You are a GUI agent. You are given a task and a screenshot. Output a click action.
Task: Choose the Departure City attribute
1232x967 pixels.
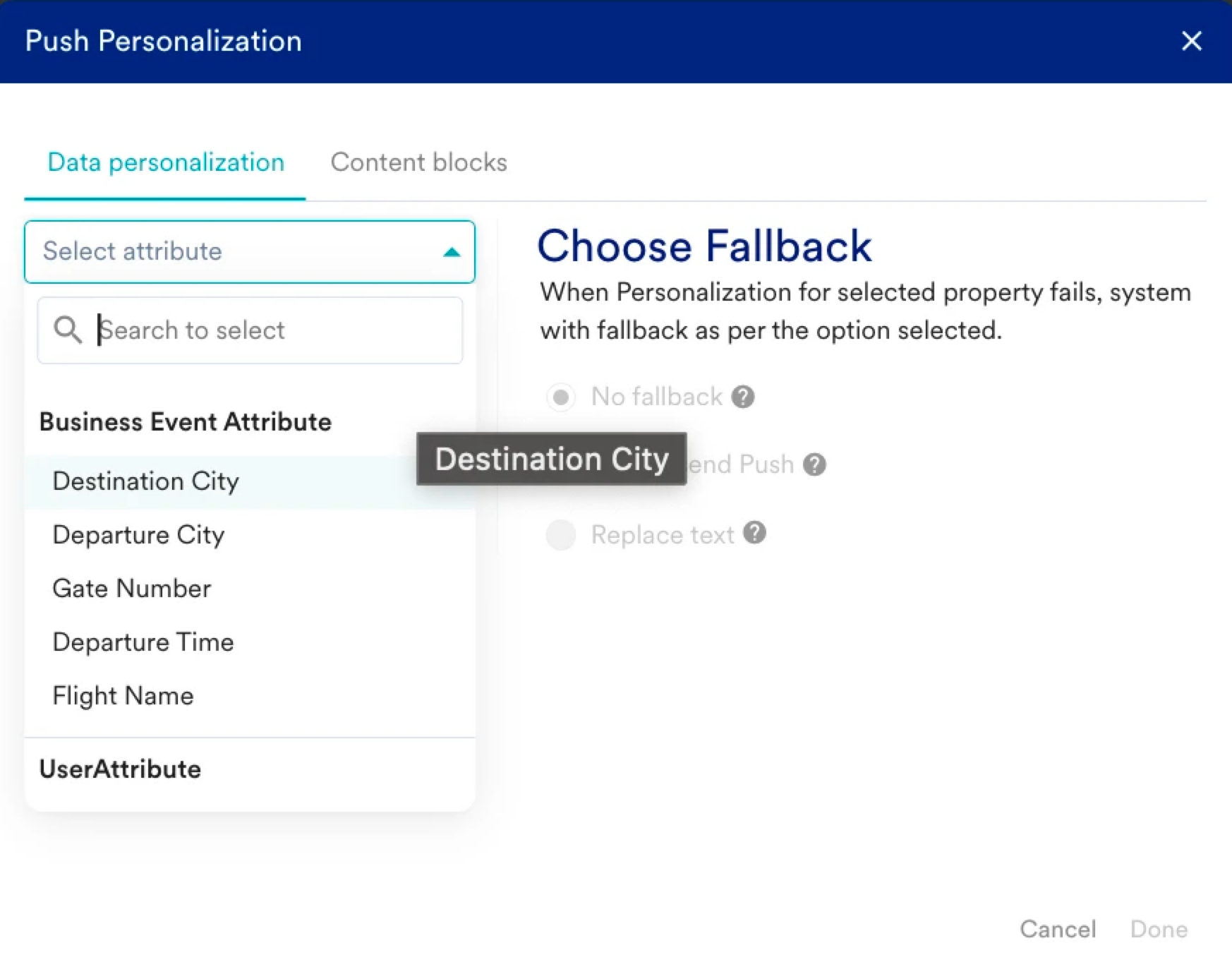tap(250, 535)
